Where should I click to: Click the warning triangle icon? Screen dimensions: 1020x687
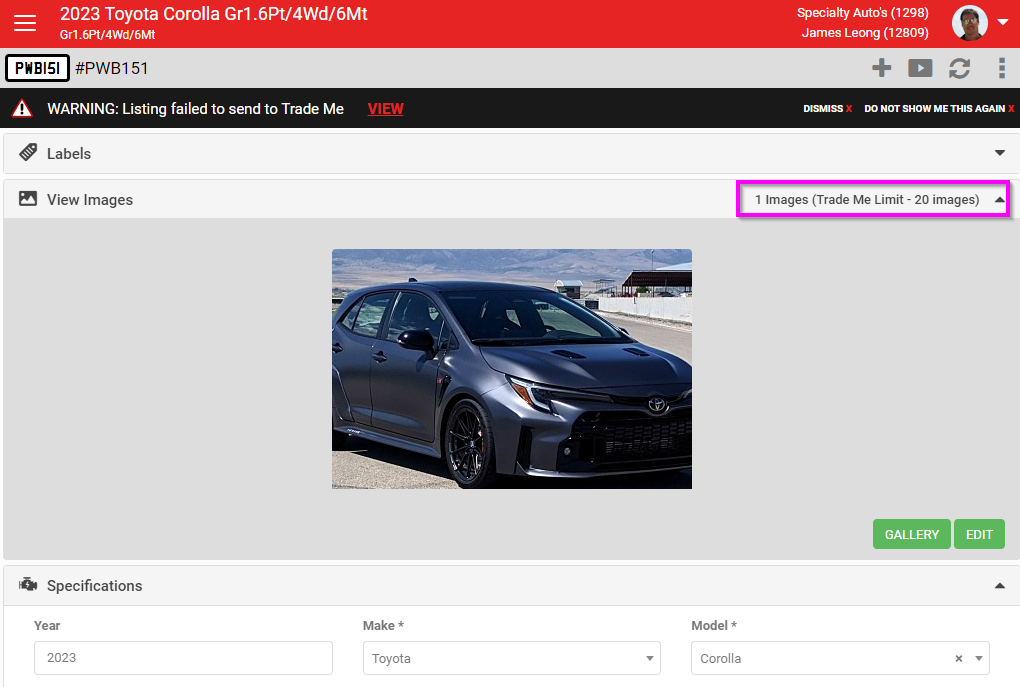(x=22, y=108)
